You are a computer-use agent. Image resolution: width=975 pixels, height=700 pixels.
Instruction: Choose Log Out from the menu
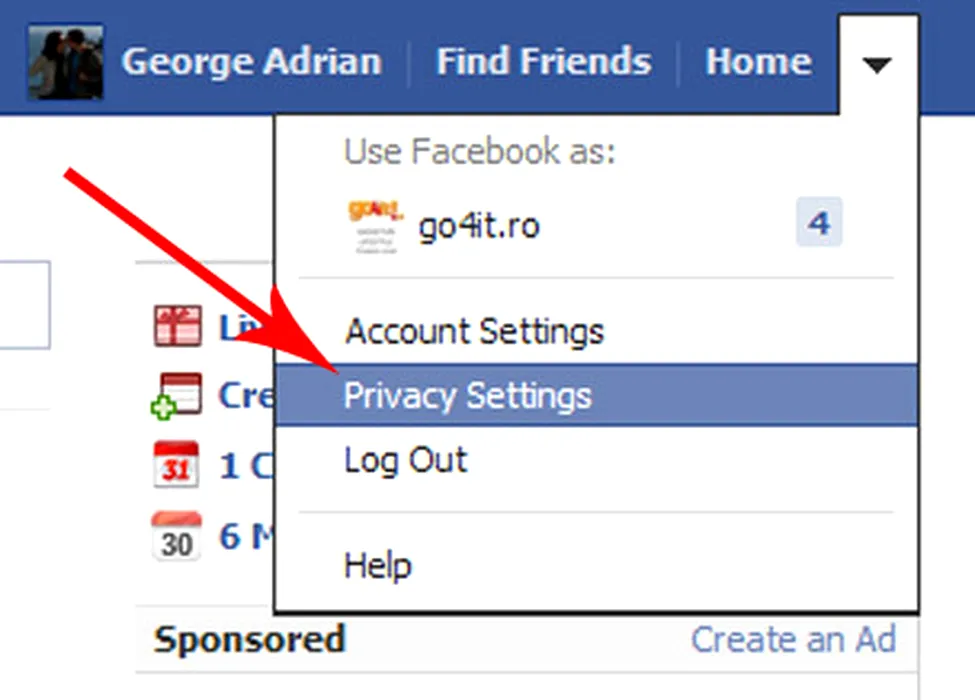point(405,461)
